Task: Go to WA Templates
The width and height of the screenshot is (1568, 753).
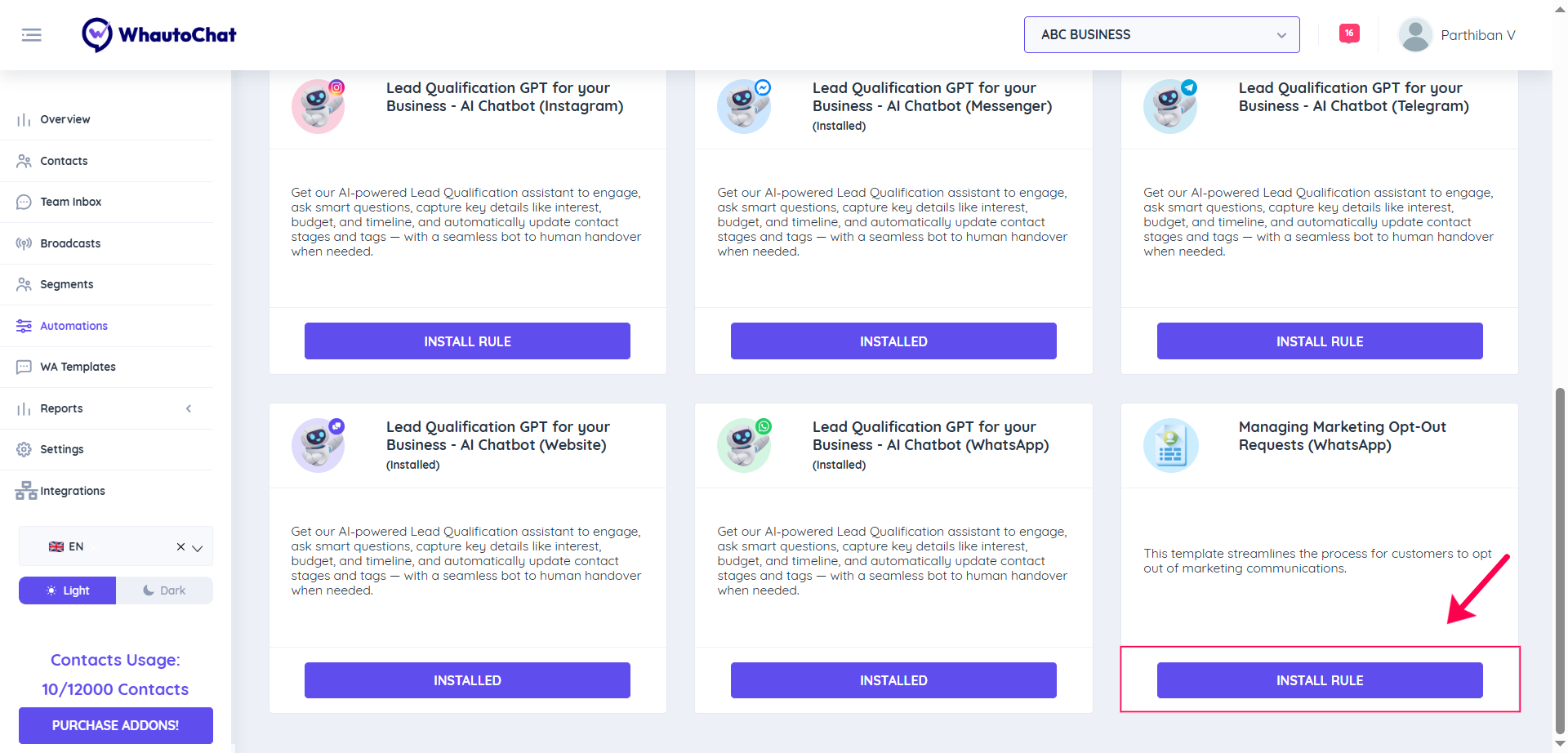Action: click(x=78, y=367)
